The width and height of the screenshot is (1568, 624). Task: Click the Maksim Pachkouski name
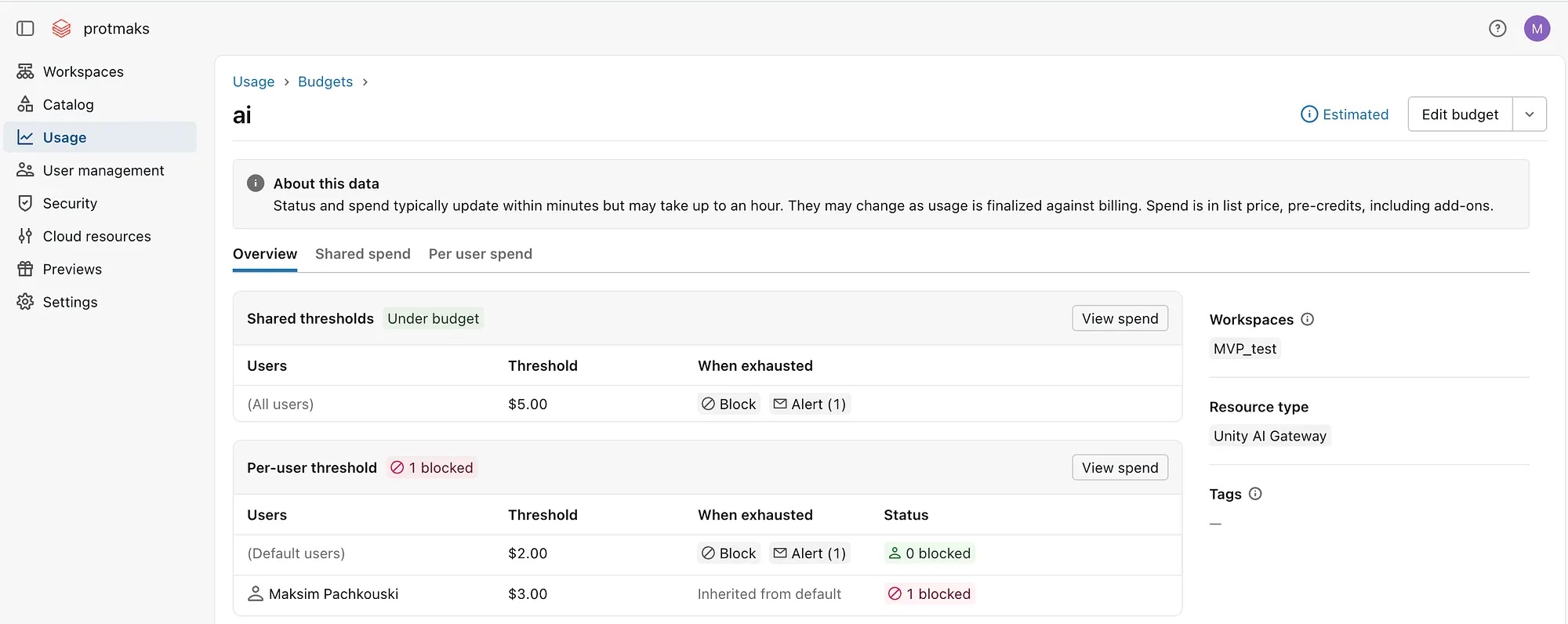tap(333, 593)
